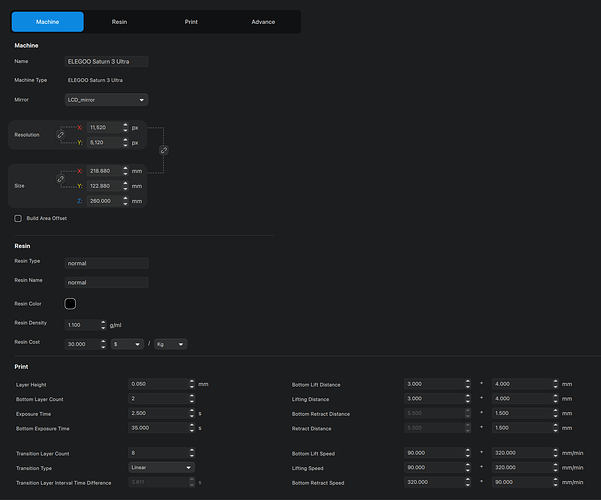The height and width of the screenshot is (500, 601).
Task: Open the Kg unit dropdown
Action: click(x=171, y=344)
